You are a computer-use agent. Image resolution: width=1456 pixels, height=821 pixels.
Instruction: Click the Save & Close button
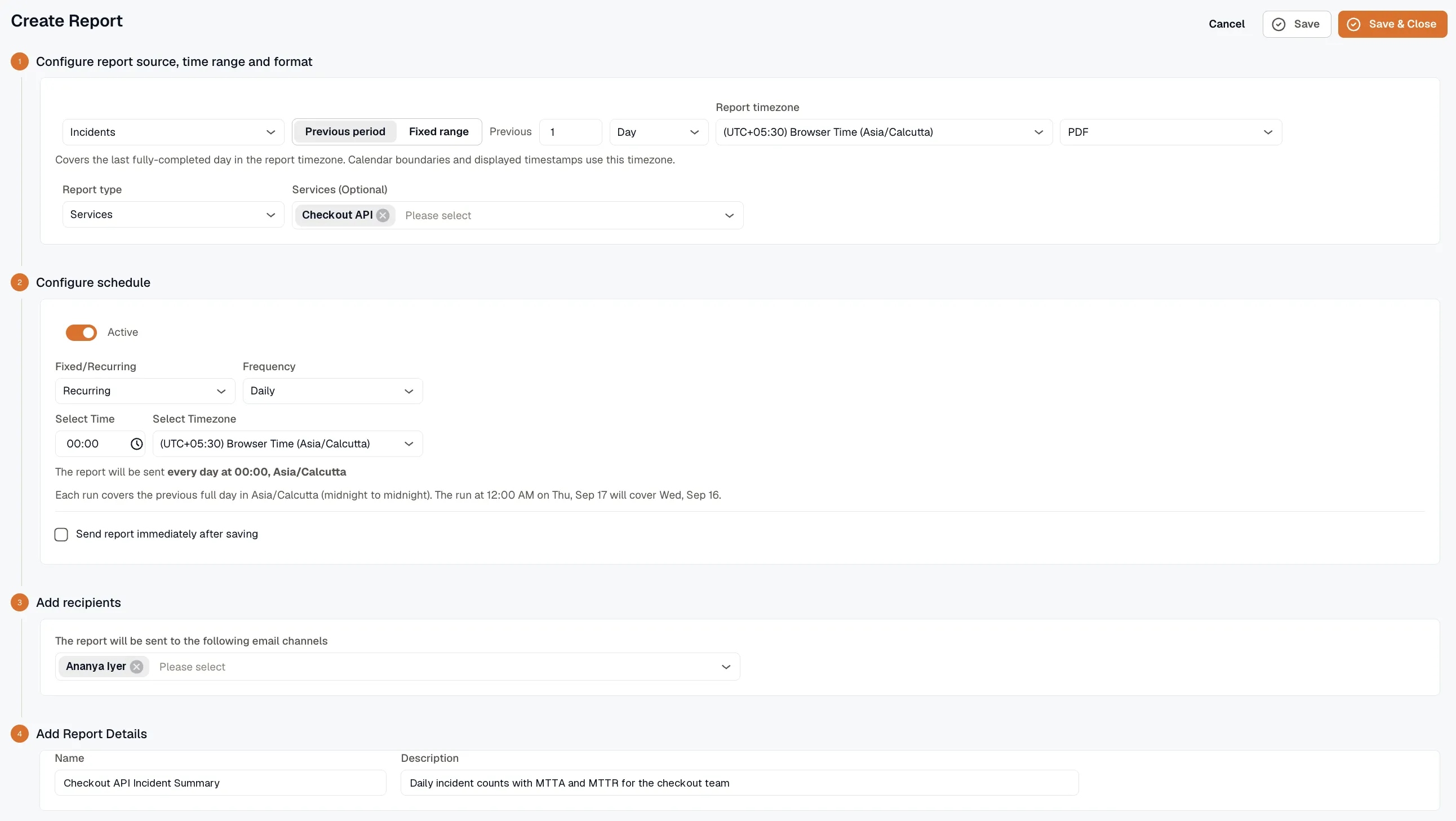[x=1393, y=24]
